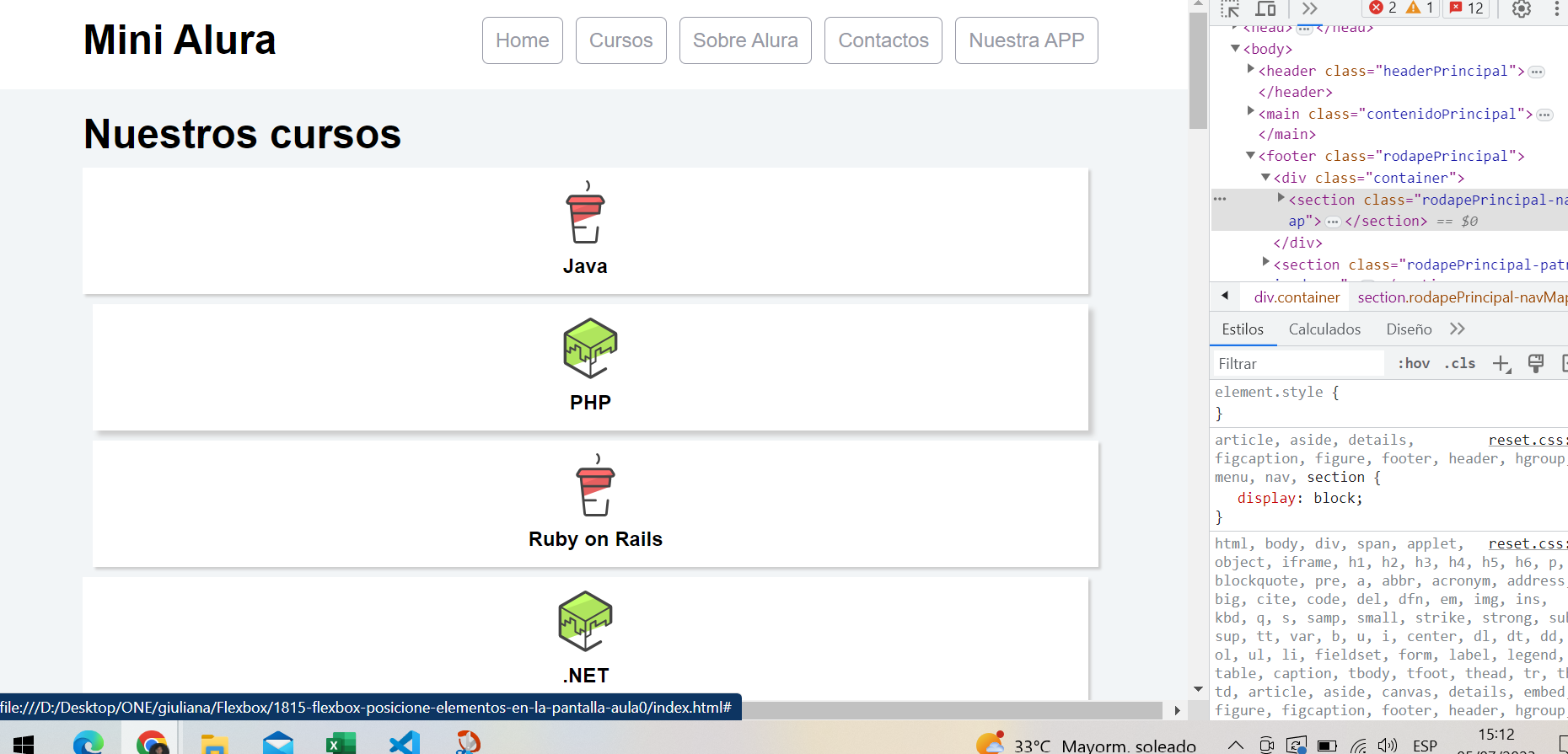Click the PHP course cube icon
This screenshot has height=754, width=1568.
pos(590,348)
